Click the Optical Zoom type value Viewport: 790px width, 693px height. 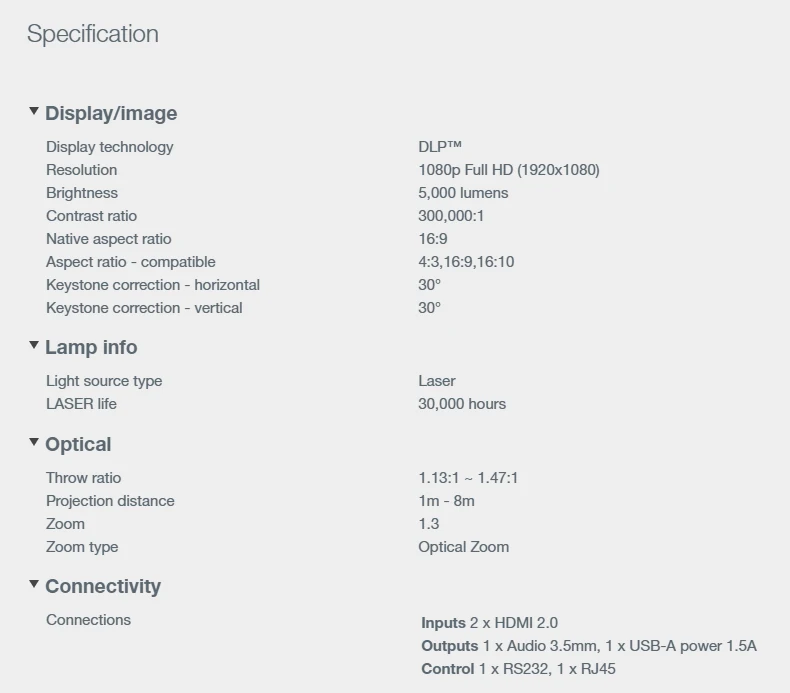(x=463, y=547)
